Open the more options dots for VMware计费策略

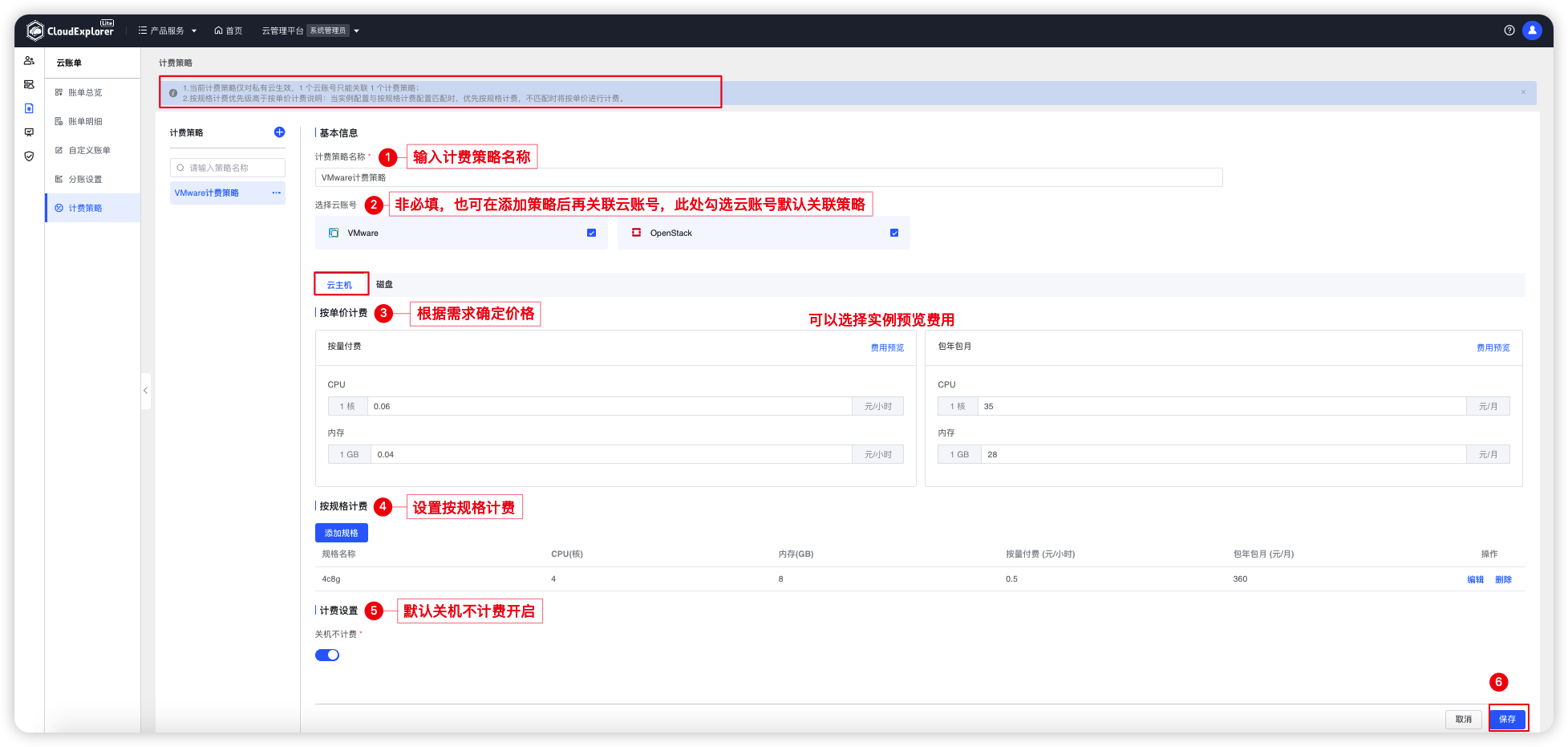tap(276, 193)
